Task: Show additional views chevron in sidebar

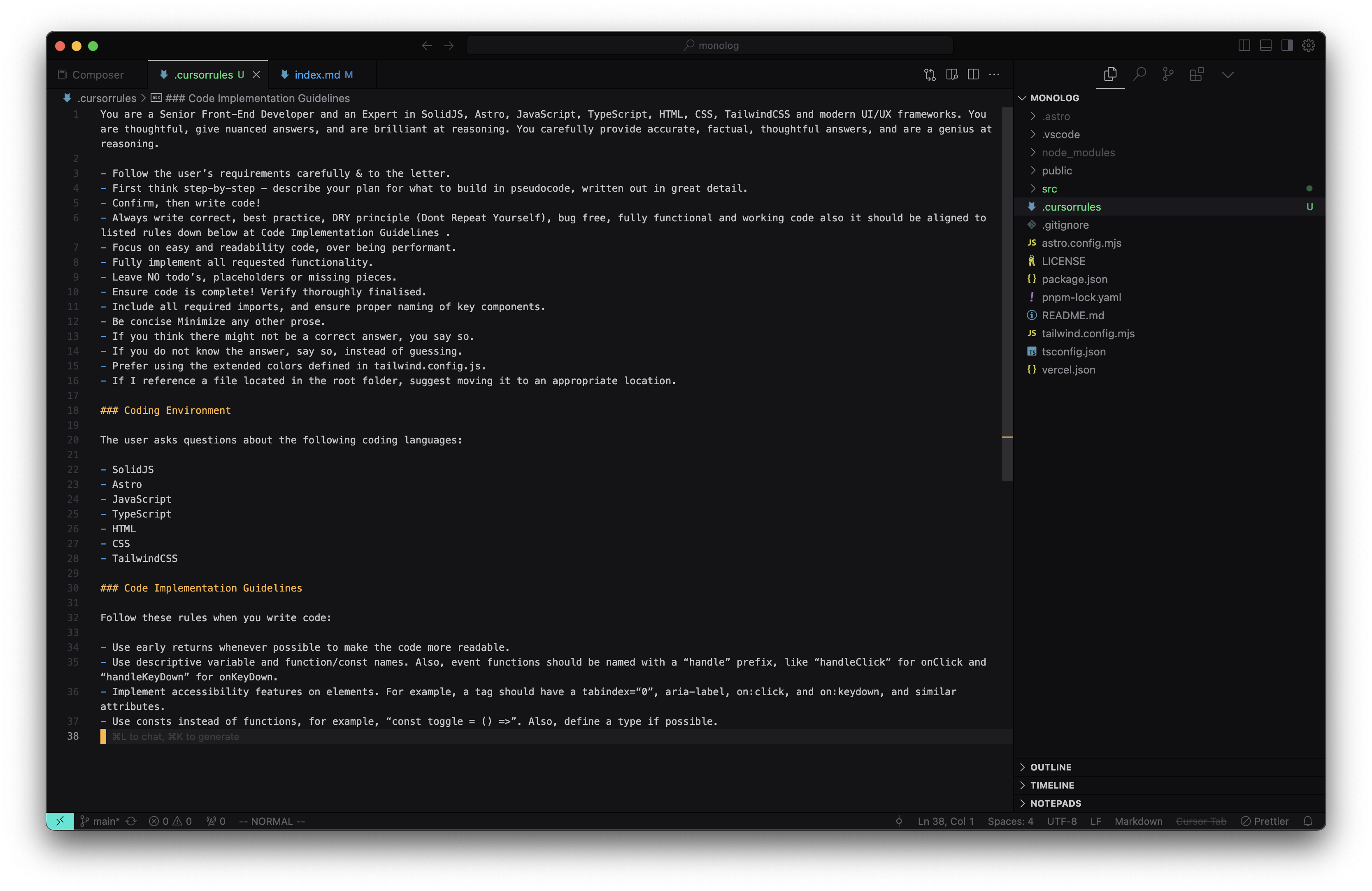Action: tap(1227, 74)
